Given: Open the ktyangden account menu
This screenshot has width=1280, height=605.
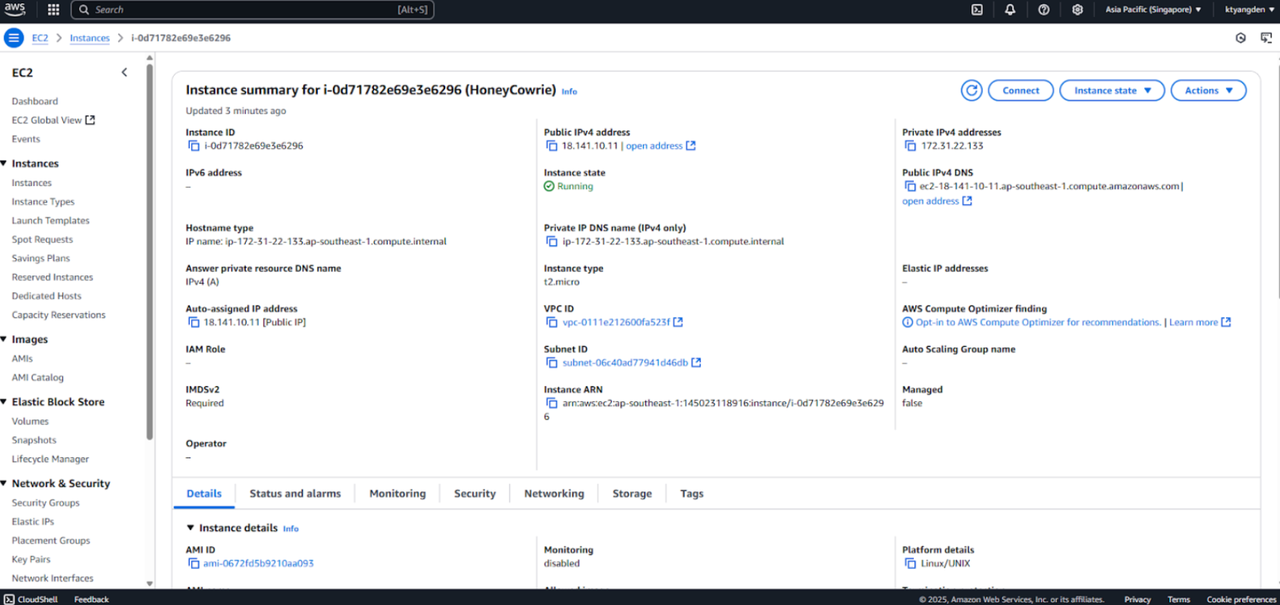Looking at the screenshot, I should [1247, 10].
